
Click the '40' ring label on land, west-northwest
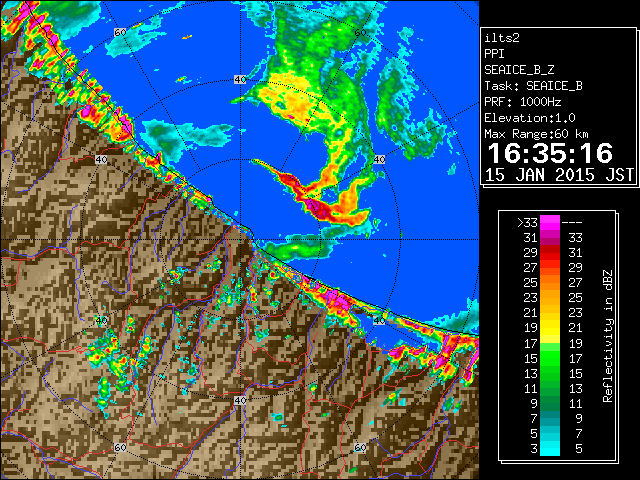pyautogui.click(x=101, y=160)
